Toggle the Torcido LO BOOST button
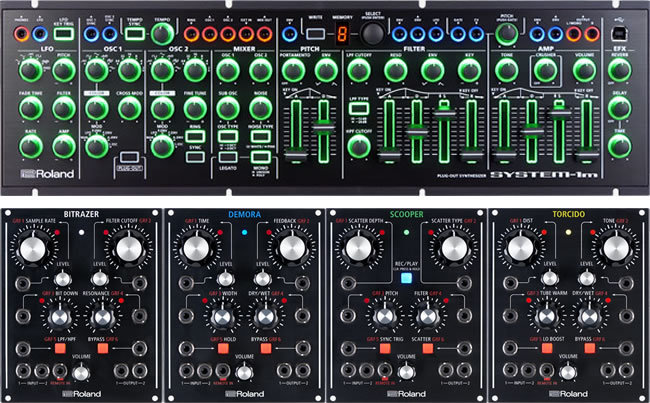Viewport: 650px width, 403px height. [547, 348]
